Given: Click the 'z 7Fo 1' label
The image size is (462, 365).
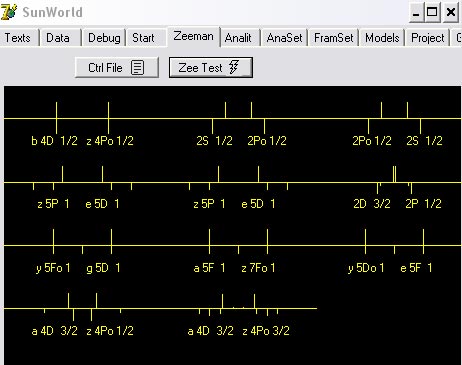Looking at the screenshot, I should [x=258, y=268].
